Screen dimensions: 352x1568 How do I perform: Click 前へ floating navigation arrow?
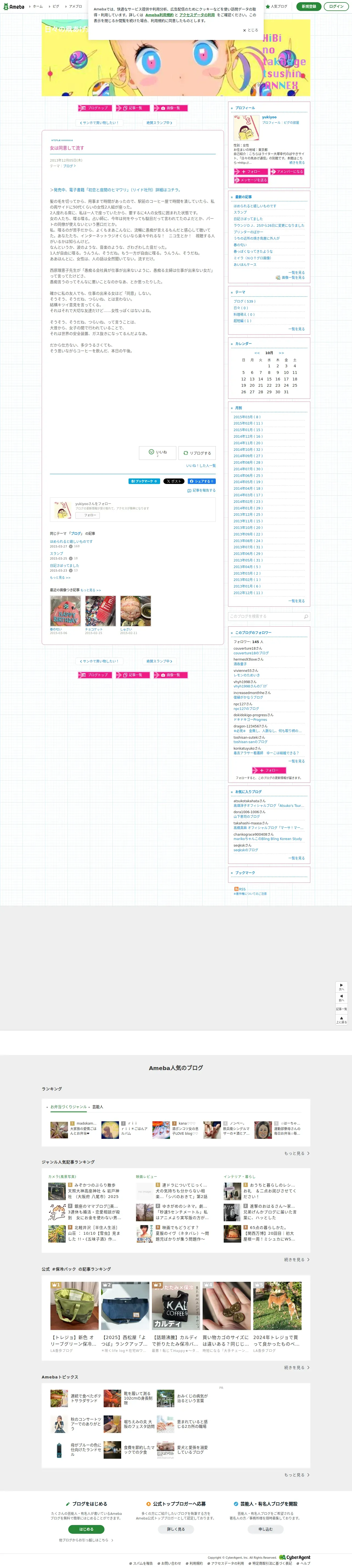[342, 998]
